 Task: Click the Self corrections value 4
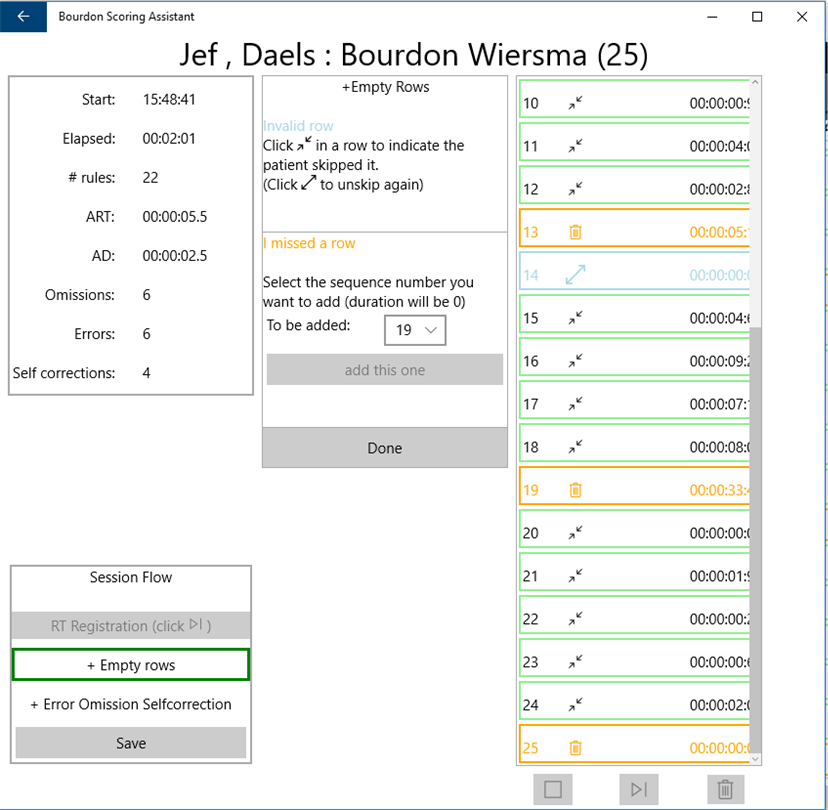[x=146, y=373]
